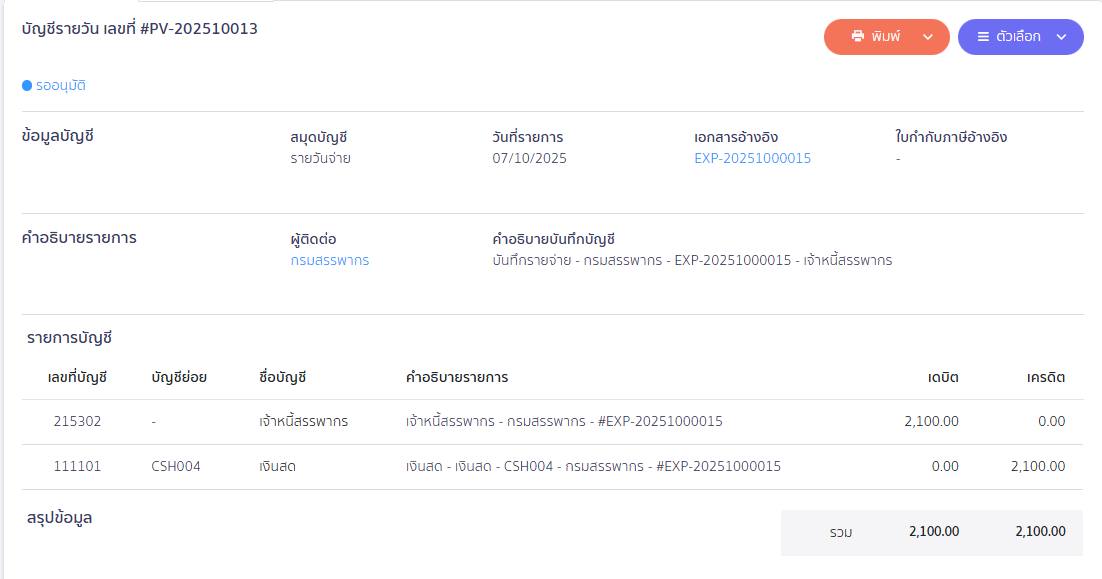The height and width of the screenshot is (579, 1102).
Task: Click the printer icon in the พิมพ์ button
Action: point(859,36)
